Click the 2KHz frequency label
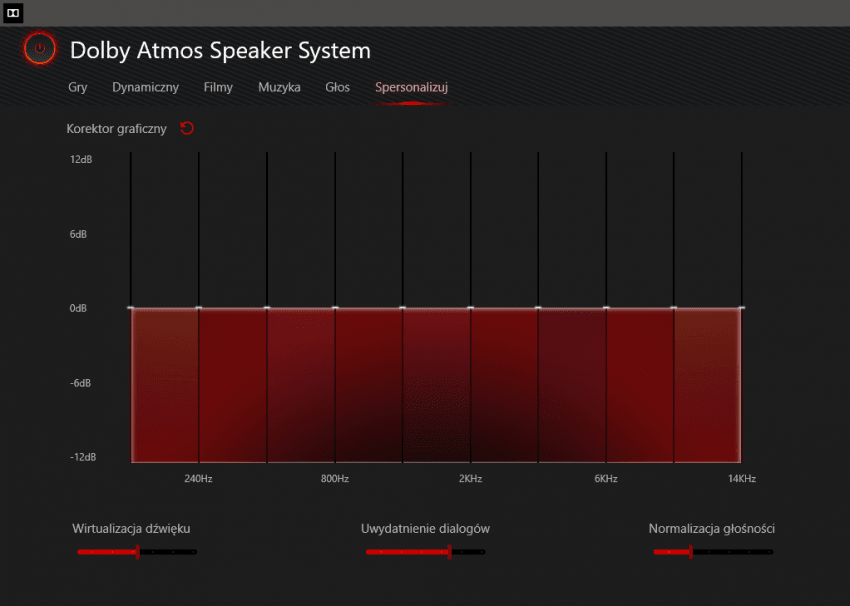 coord(471,479)
